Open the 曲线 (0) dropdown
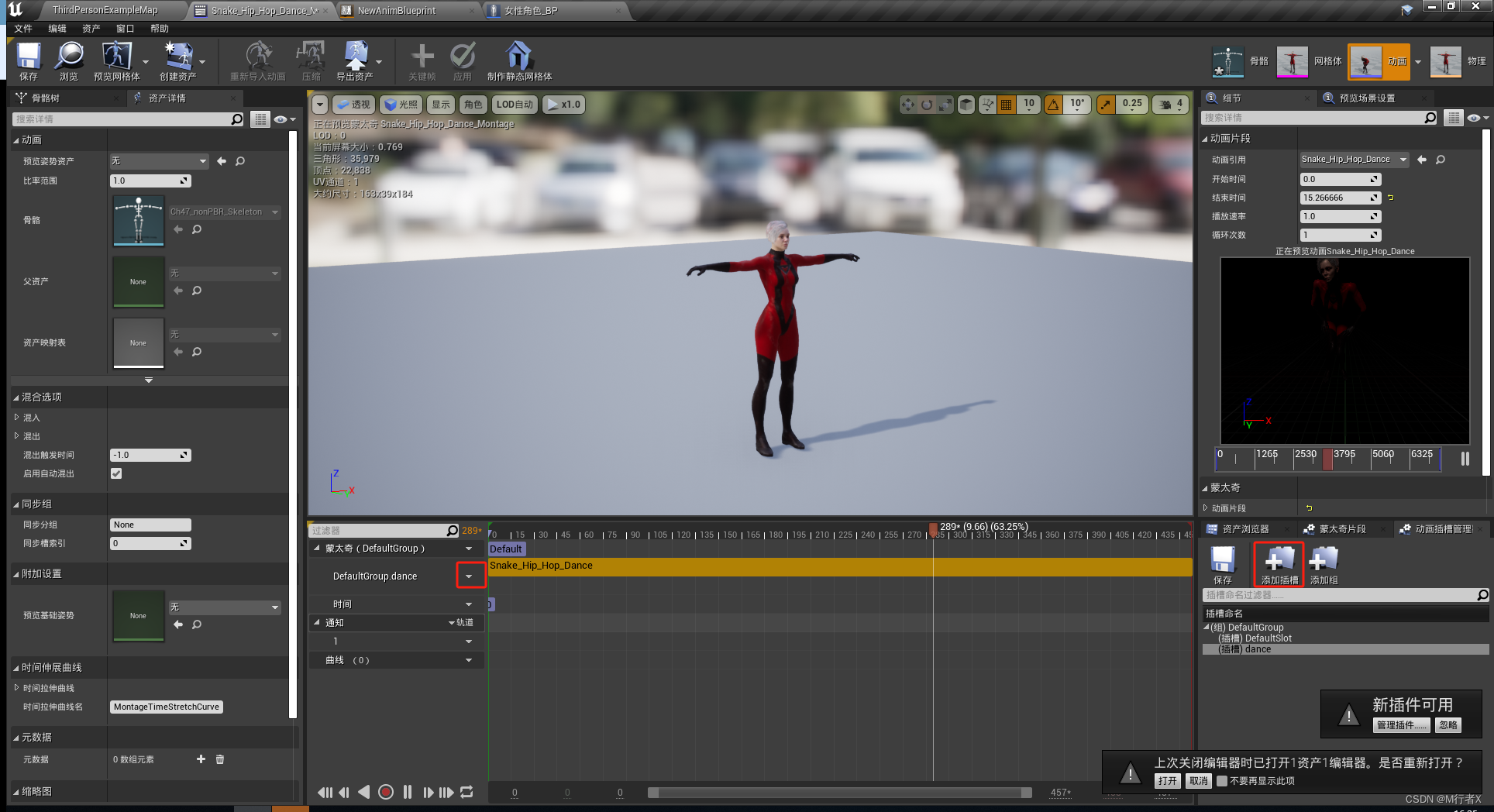The height and width of the screenshot is (812, 1494). point(469,660)
